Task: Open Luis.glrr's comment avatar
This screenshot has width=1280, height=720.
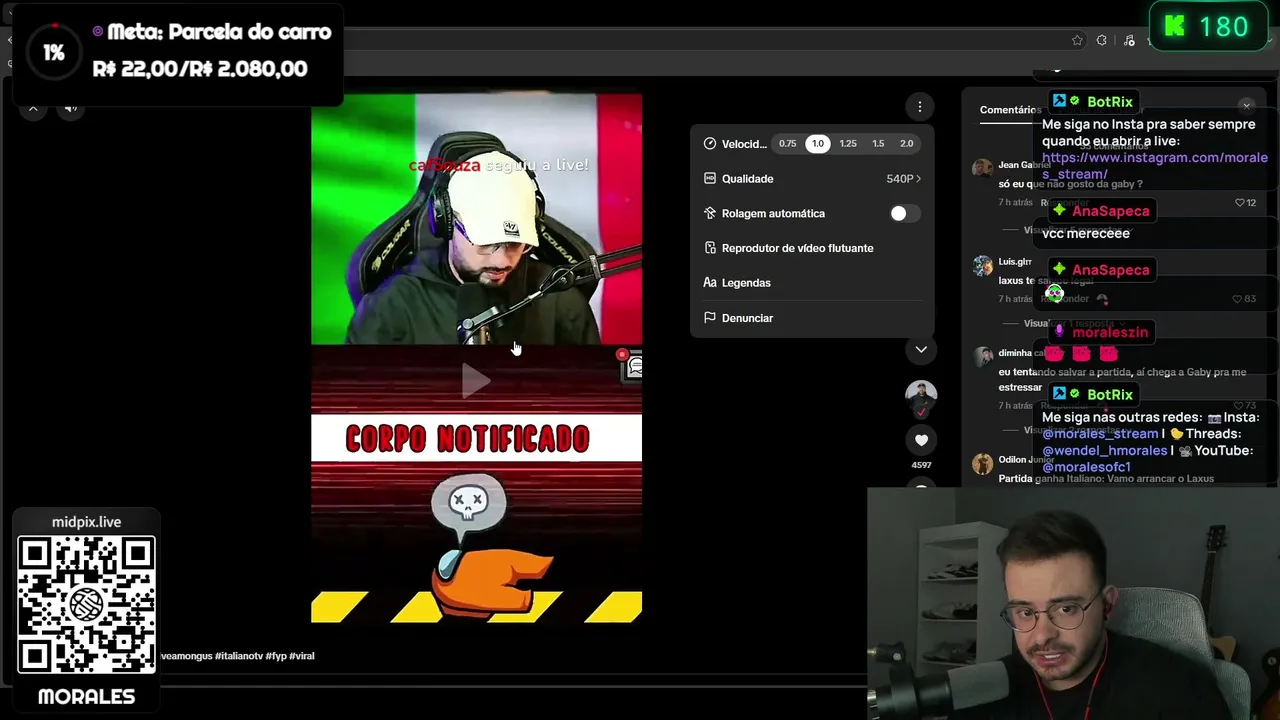Action: 982,264
